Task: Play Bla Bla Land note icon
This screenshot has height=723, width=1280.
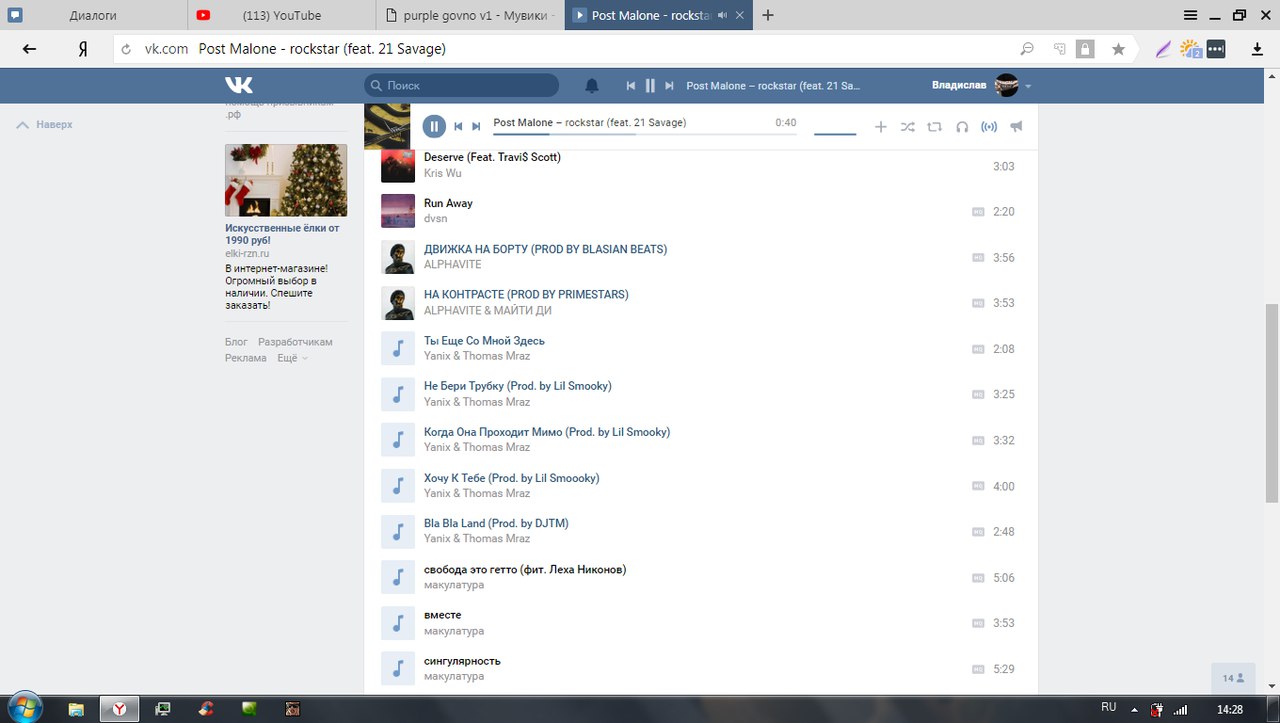Action: (x=398, y=531)
